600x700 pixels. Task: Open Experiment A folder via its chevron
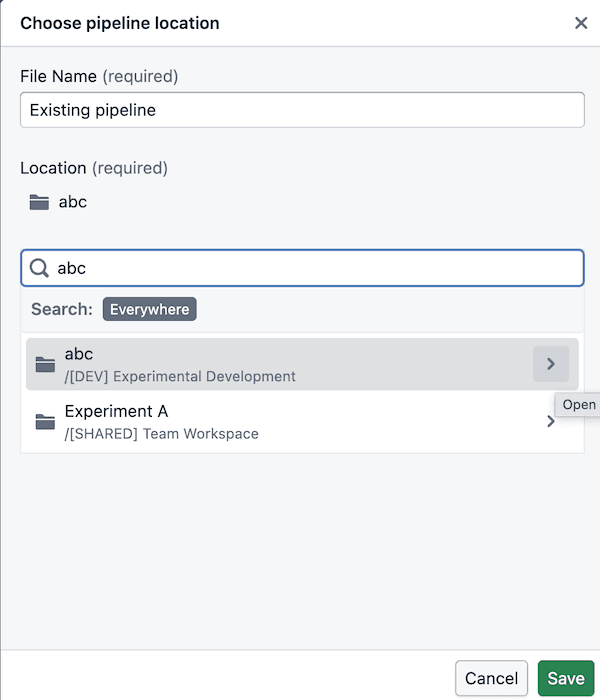pos(551,421)
